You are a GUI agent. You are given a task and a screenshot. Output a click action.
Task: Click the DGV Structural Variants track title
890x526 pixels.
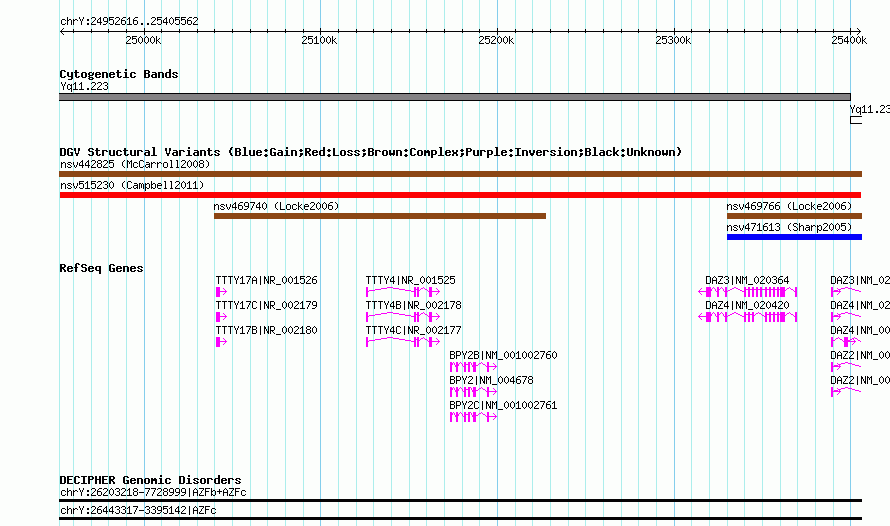(x=371, y=152)
